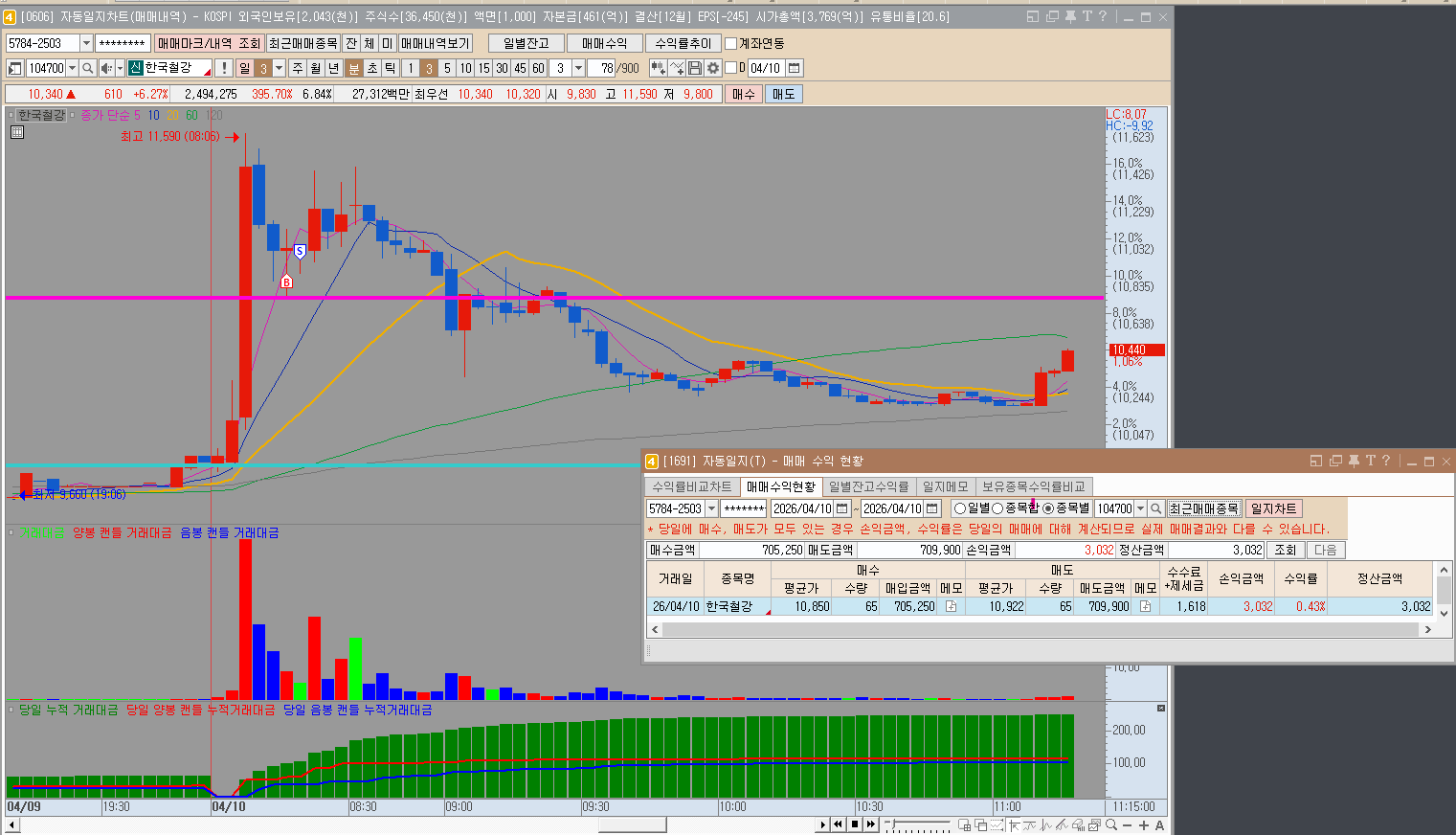Click the candle chart add icon in toolbar
Viewport: 1456px width, 835px height.
point(658,68)
